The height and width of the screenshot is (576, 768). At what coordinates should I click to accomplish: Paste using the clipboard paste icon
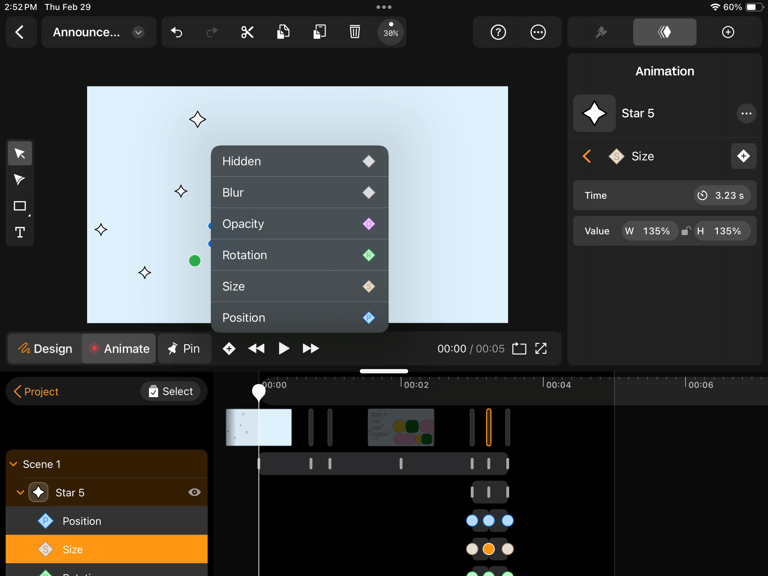[319, 32]
